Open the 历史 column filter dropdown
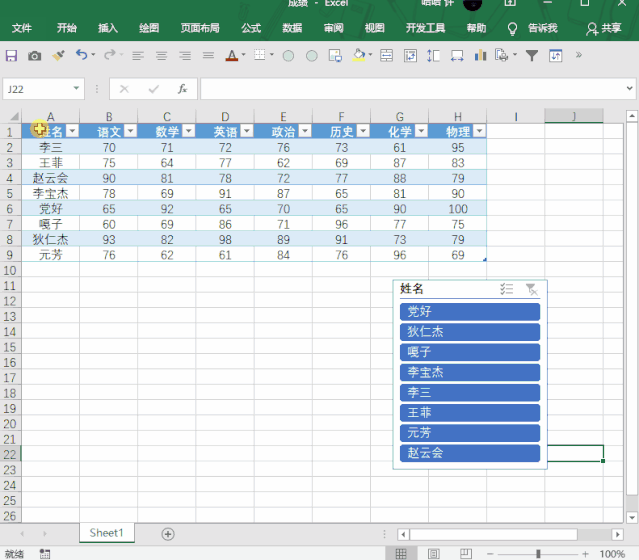 coord(363,131)
